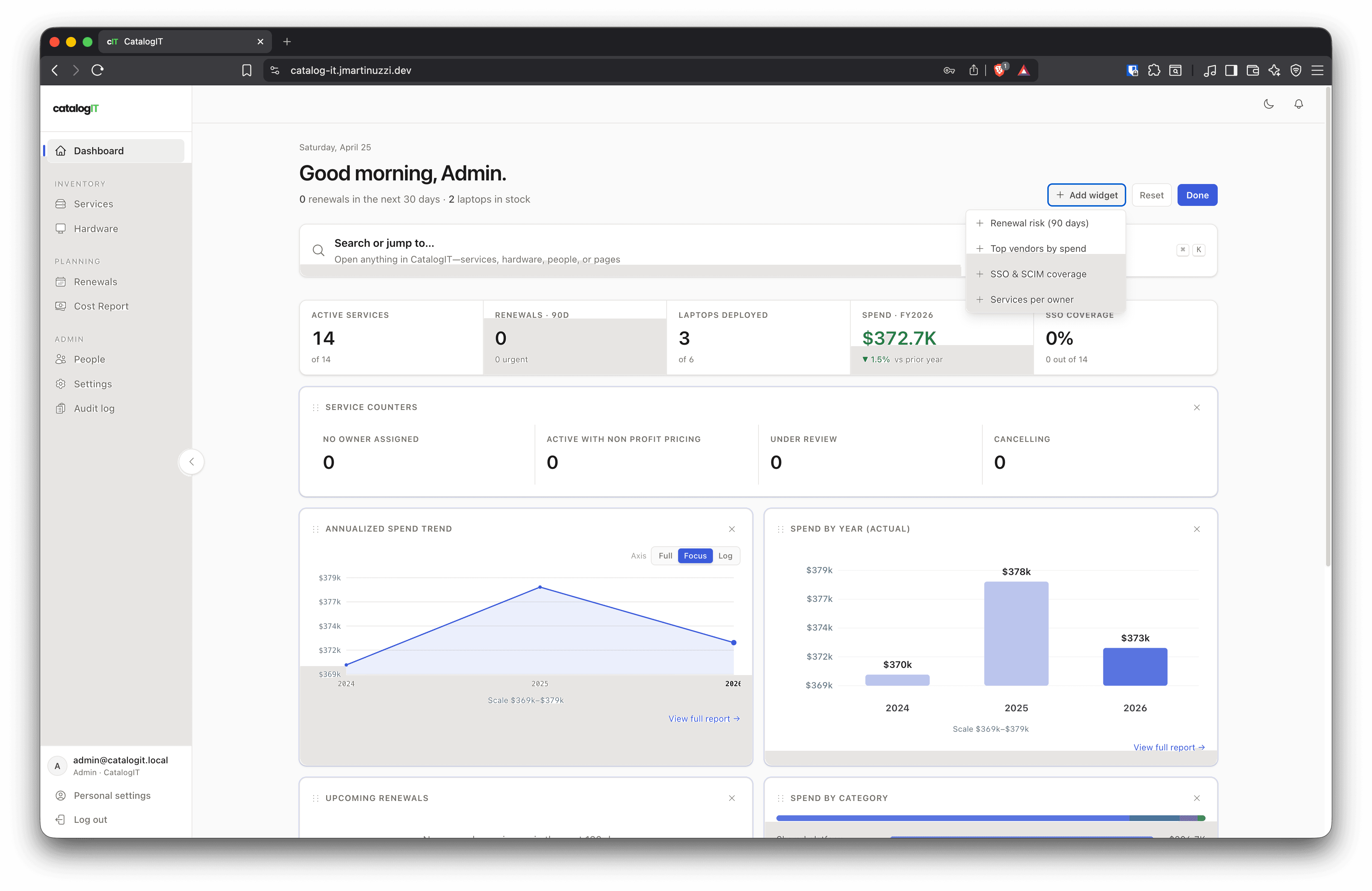Image resolution: width=1372 pixels, height=891 pixels.
Task: Add the Top vendors by spend widget
Action: 1045,248
